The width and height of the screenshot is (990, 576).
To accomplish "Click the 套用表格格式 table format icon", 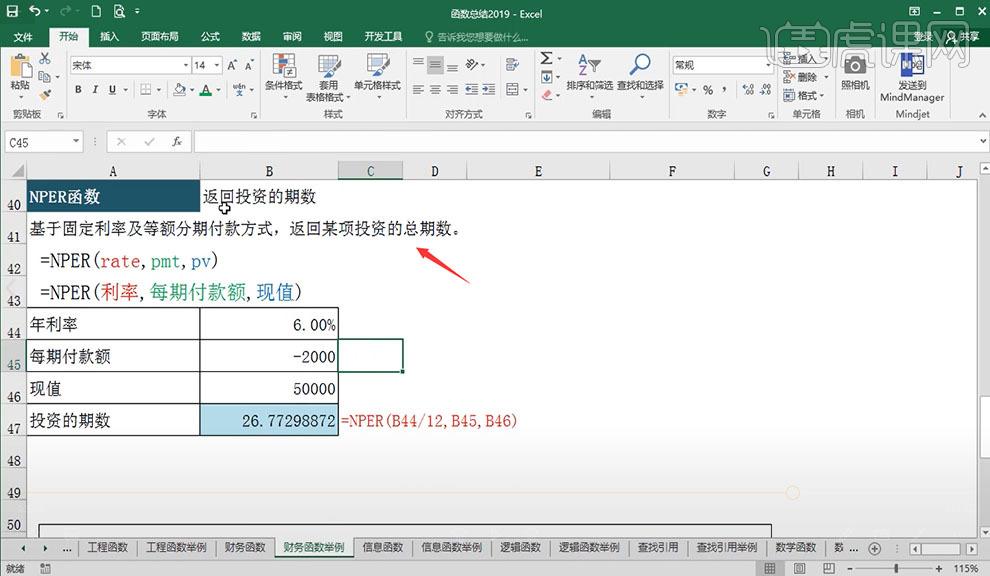I will 328,66.
